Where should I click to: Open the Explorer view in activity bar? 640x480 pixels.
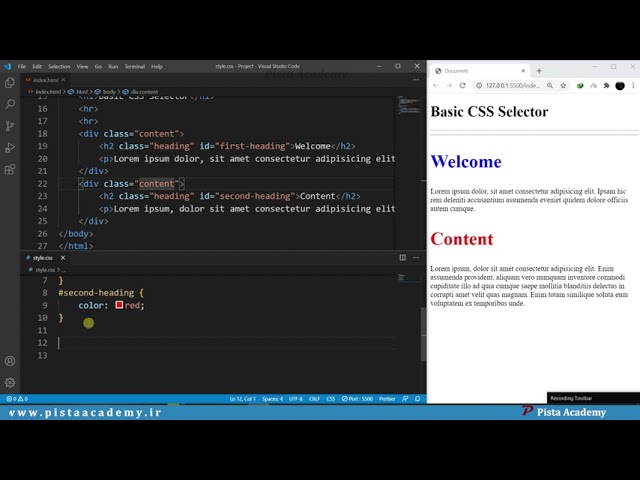click(x=10, y=83)
